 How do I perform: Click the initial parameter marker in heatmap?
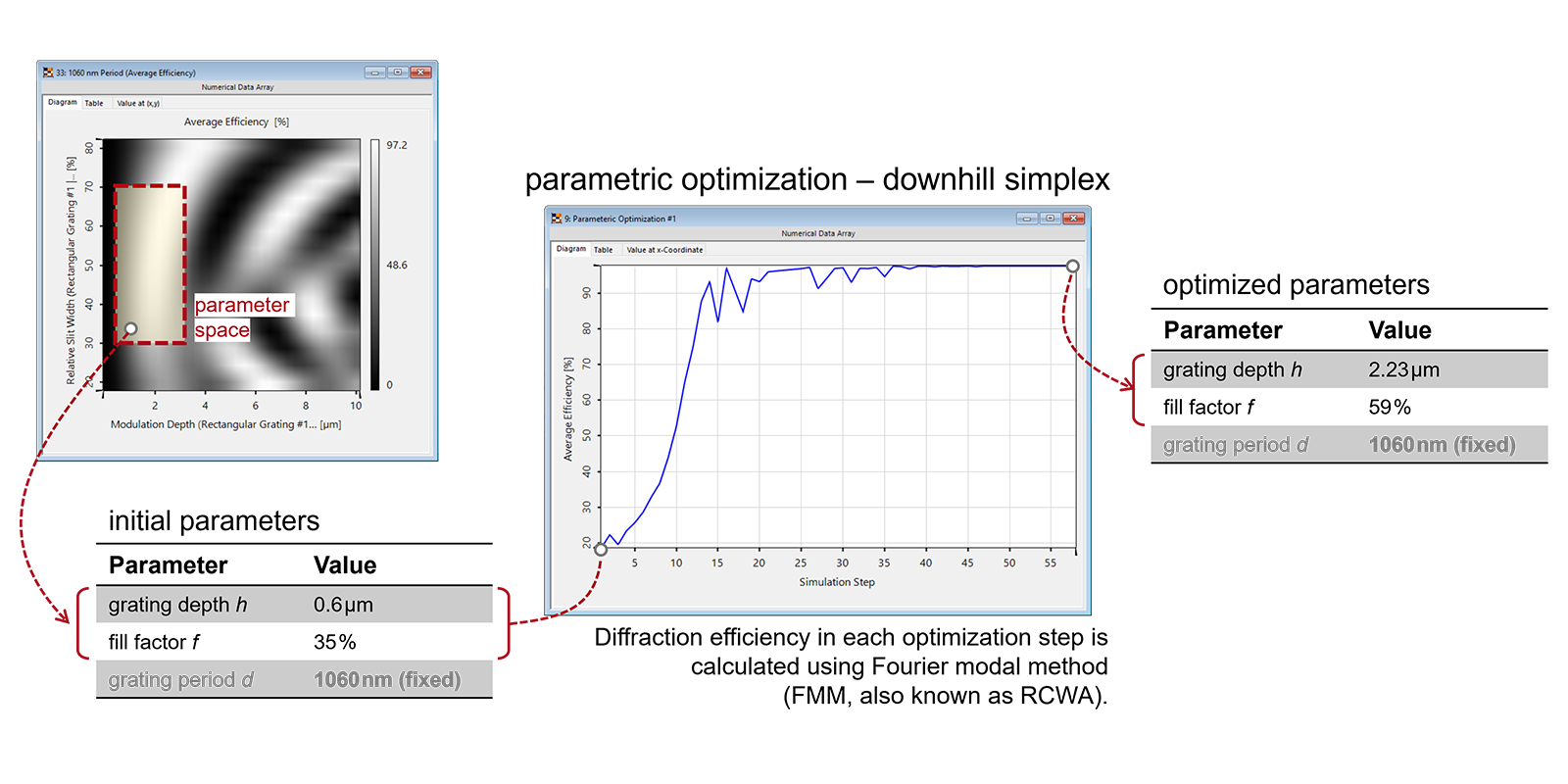click(x=130, y=328)
